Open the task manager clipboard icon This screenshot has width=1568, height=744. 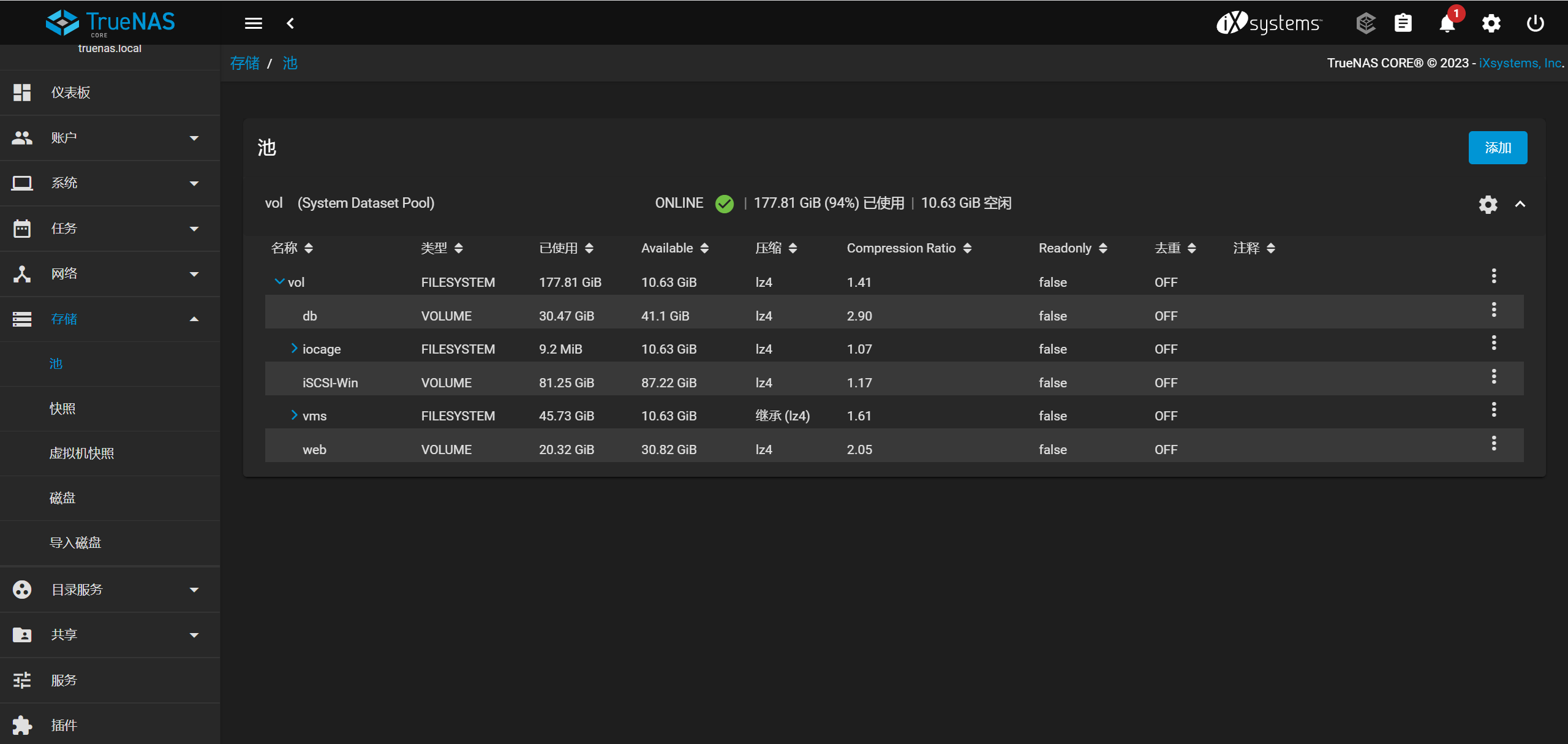[1403, 23]
